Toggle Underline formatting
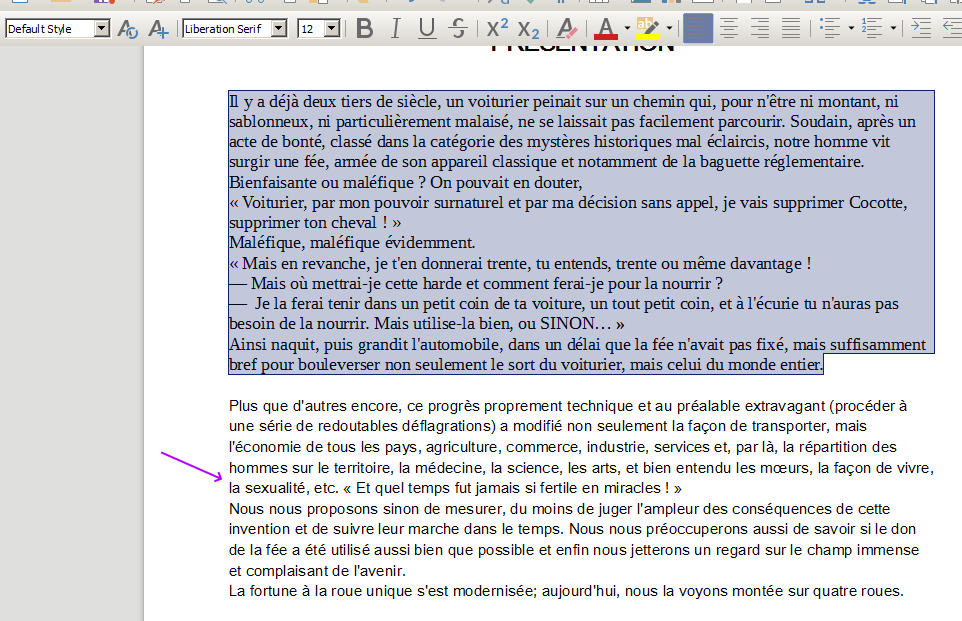 (427, 29)
